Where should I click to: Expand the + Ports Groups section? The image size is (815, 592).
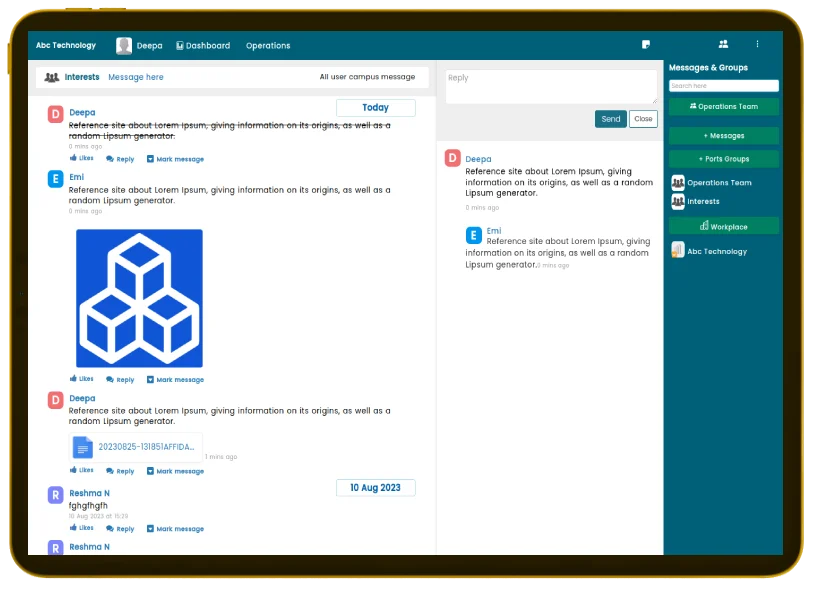point(724,159)
